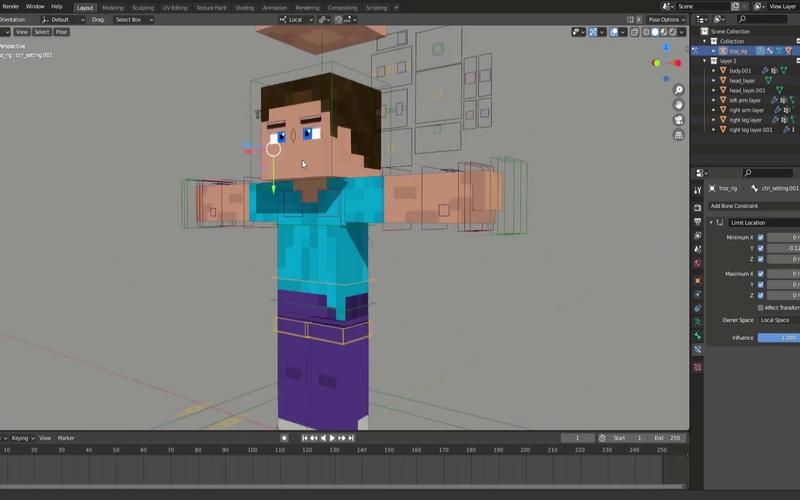Image resolution: width=800 pixels, height=500 pixels.
Task: Open the Add Bone Constraint dropdown
Action: tap(754, 206)
